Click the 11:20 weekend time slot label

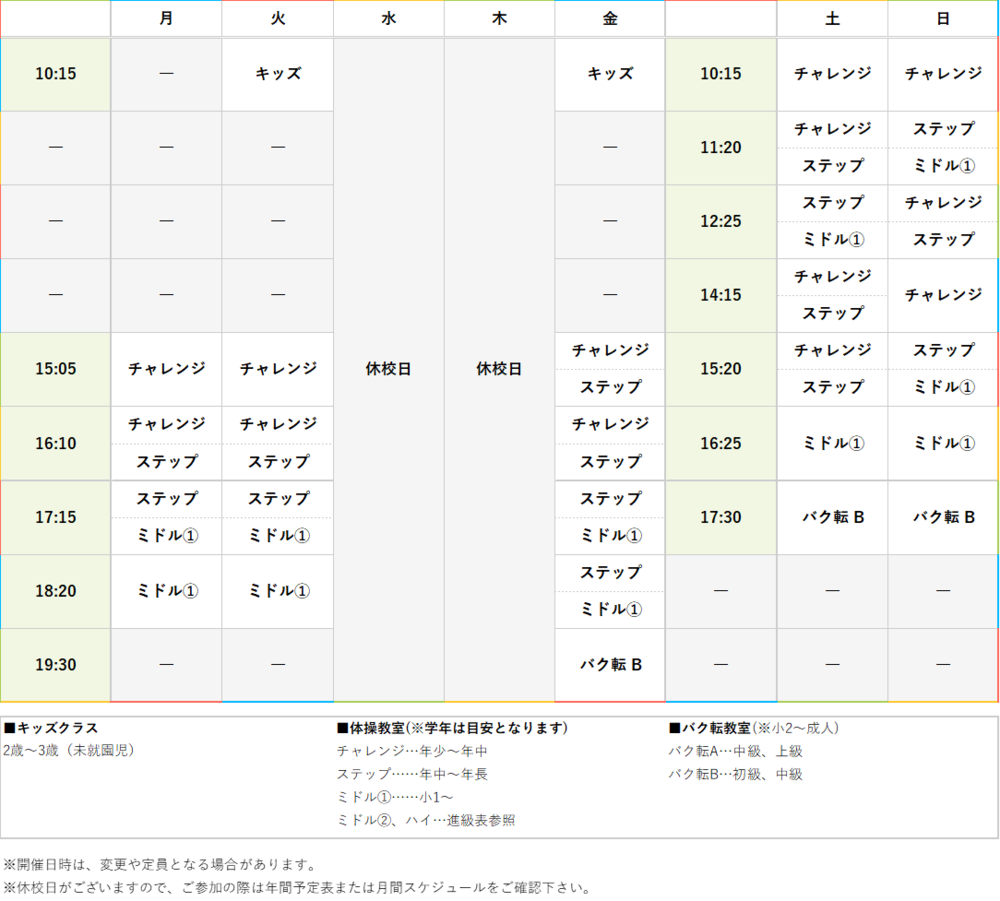(x=720, y=148)
